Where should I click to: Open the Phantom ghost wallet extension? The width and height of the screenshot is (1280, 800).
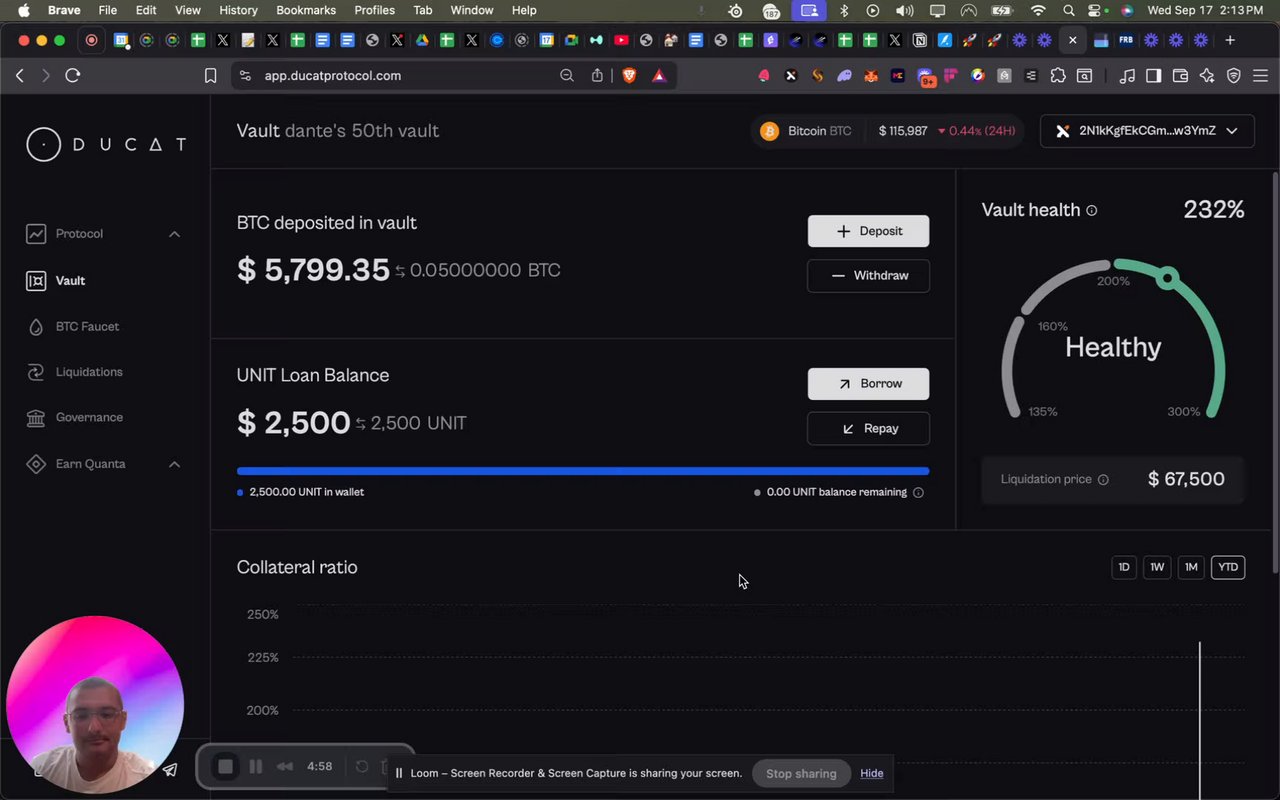click(x=844, y=75)
